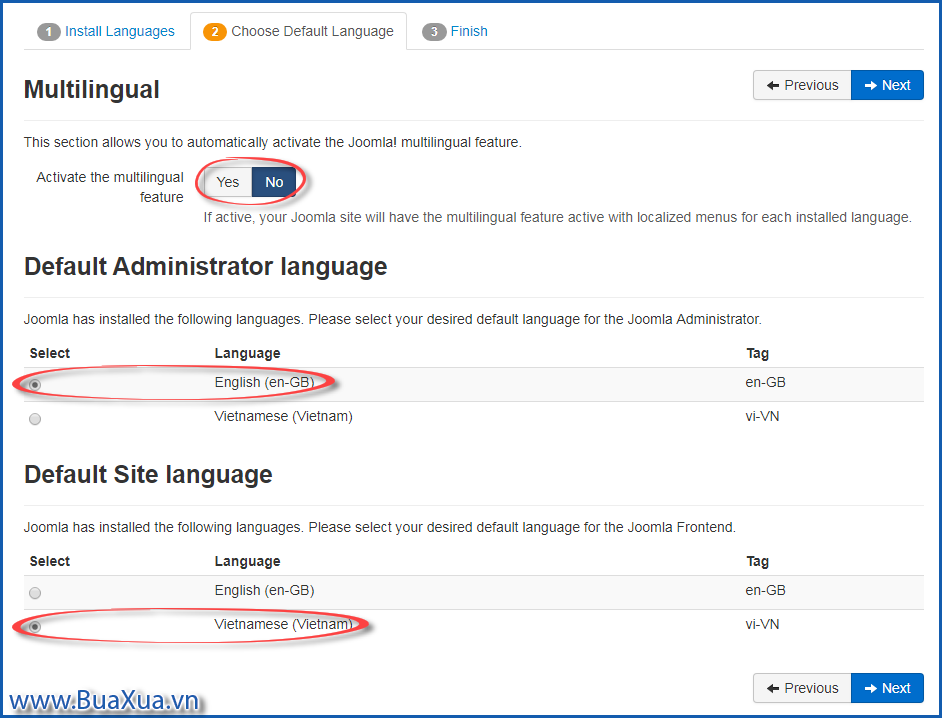
Task: Set multilingual feature to Yes
Action: [228, 182]
